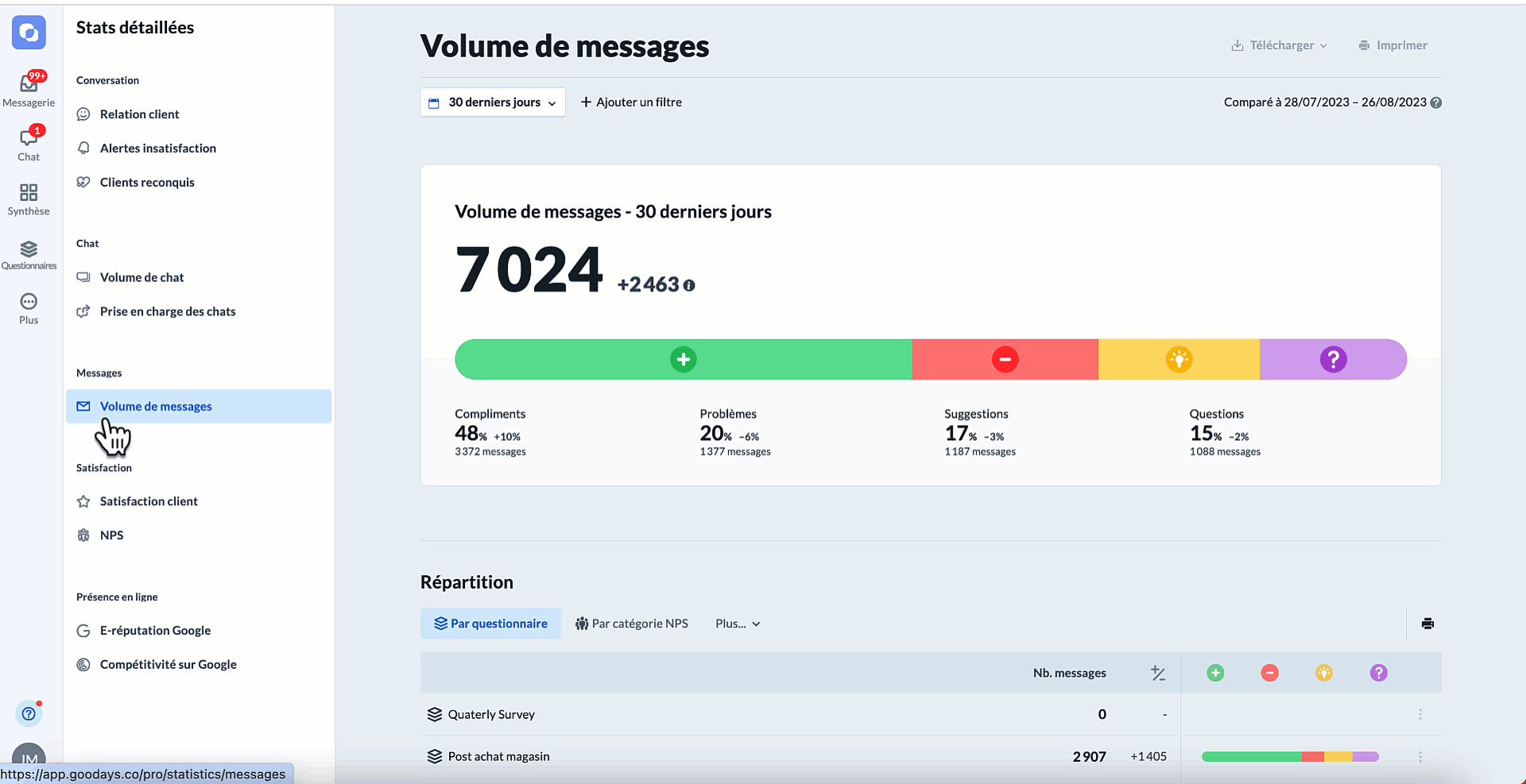
Task: Click the print icon in Répartition
Action: (x=1427, y=624)
